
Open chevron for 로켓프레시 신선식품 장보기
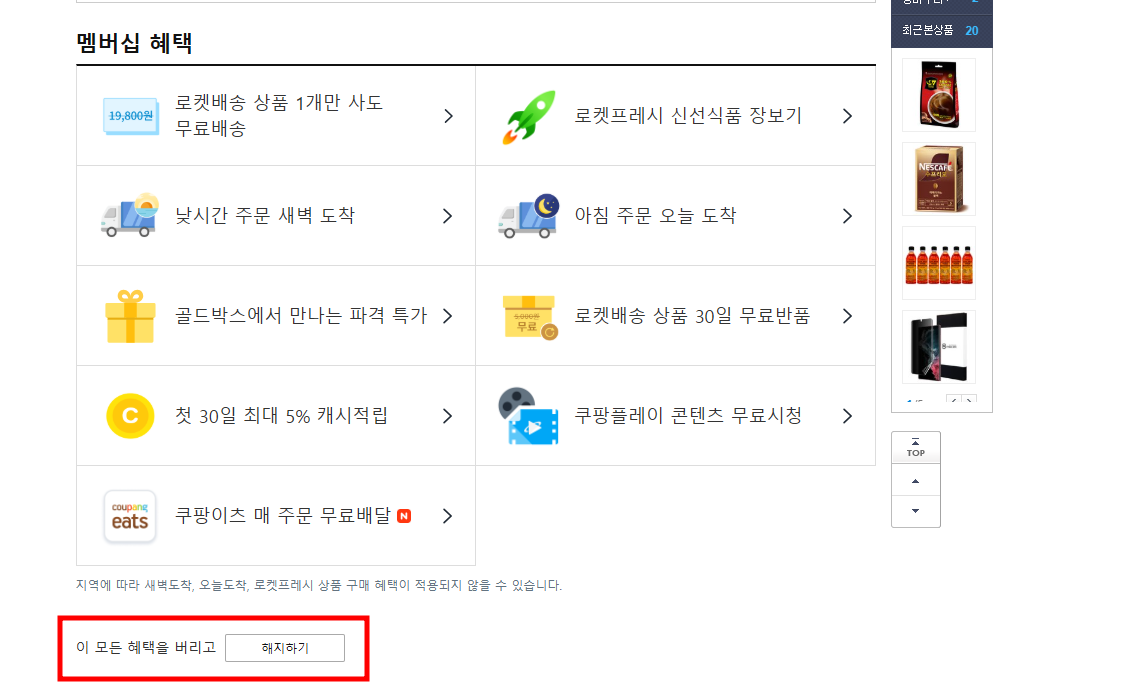pos(848,116)
